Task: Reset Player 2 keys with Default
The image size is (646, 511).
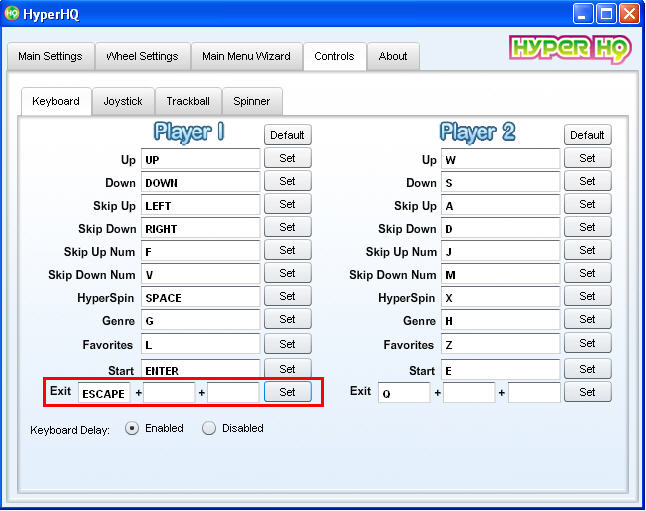Action: click(587, 135)
